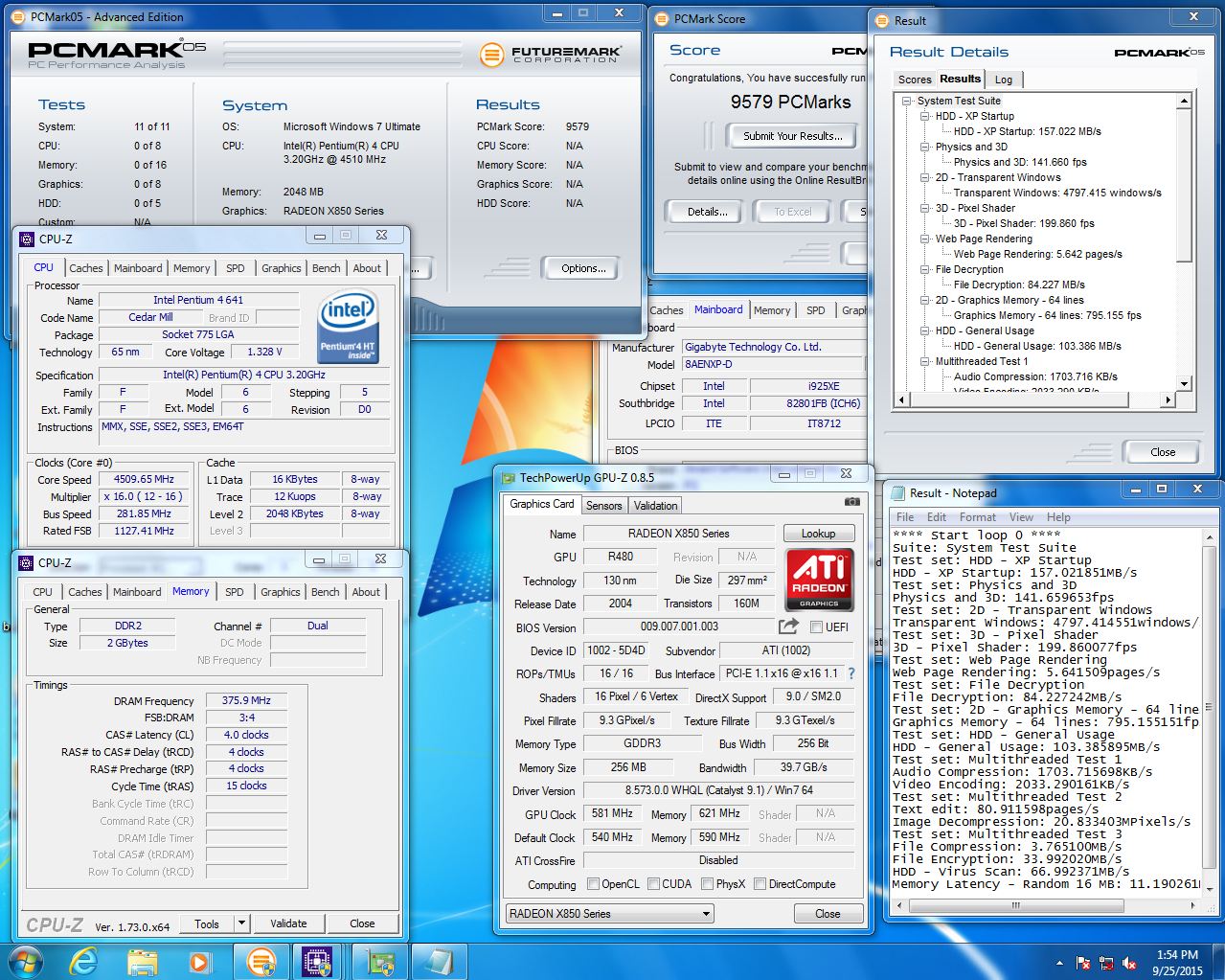Viewport: 1225px width, 980px height.
Task: Select 'Graphics Memory - 64 lines: 795.155 fps' row
Action: click(x=1047, y=315)
